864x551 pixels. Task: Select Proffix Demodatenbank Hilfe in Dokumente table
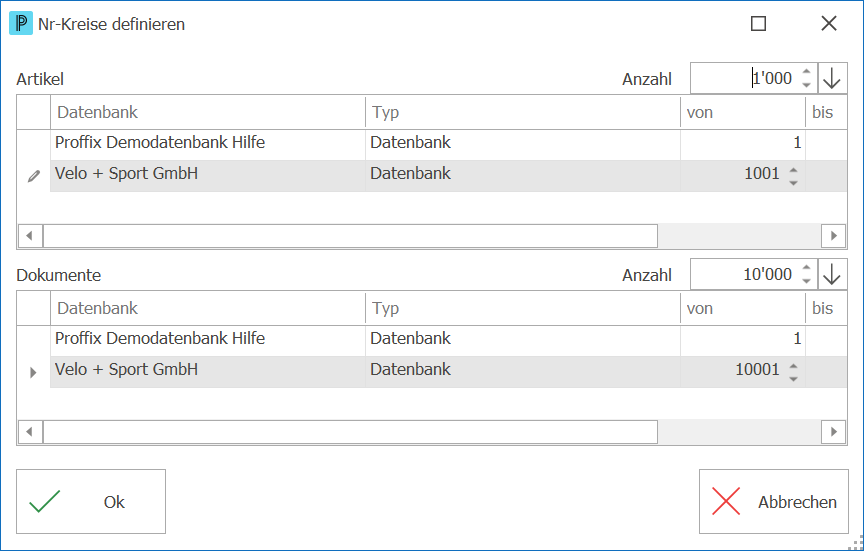pyautogui.click(x=208, y=339)
